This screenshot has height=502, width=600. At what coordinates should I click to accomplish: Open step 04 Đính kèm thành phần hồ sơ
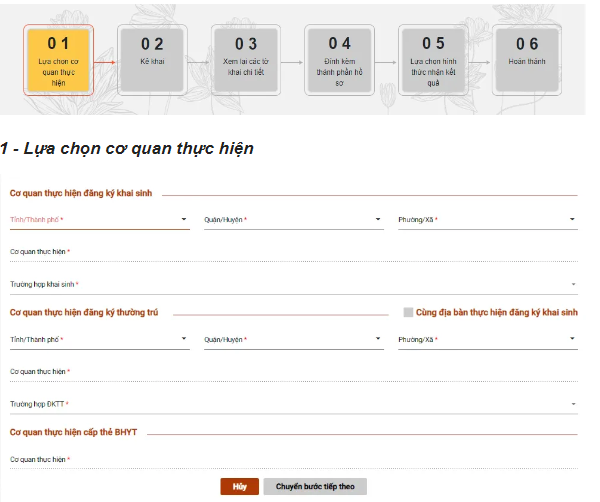(x=339, y=60)
